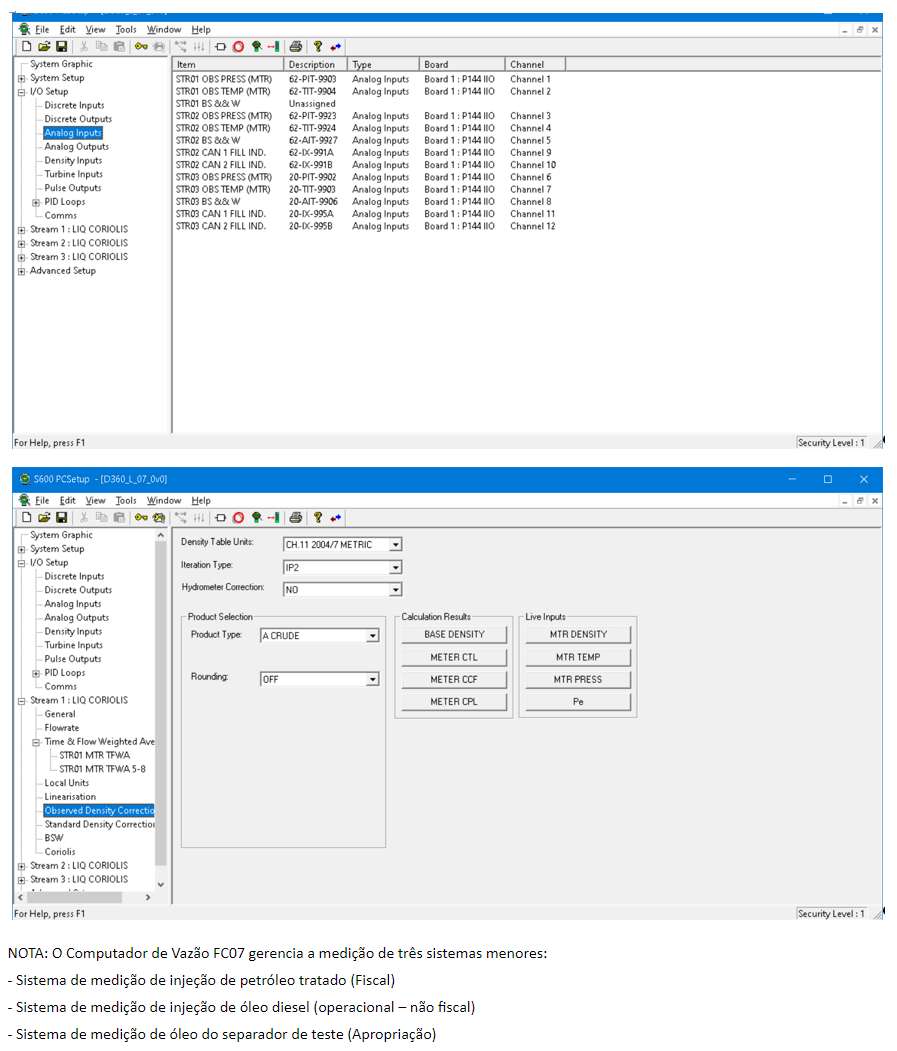The height and width of the screenshot is (1051, 897).
Task: Click Open folder icon in Density Correction window
Action: 44,517
